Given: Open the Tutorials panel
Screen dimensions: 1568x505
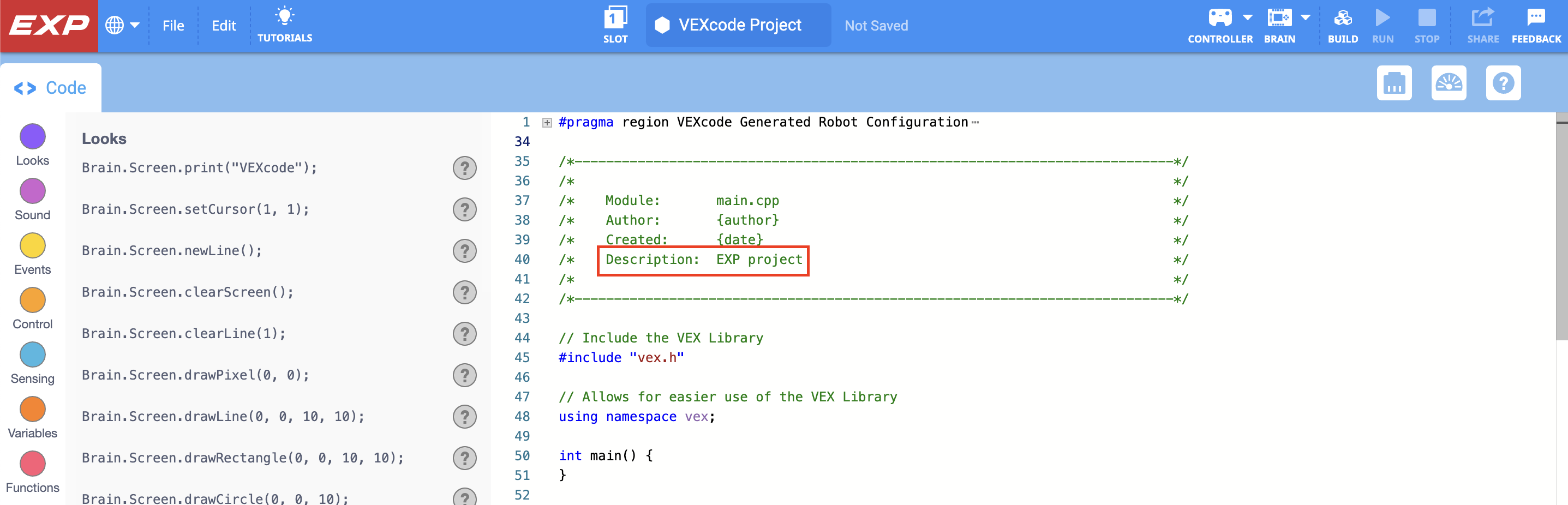Looking at the screenshot, I should pyautogui.click(x=284, y=25).
